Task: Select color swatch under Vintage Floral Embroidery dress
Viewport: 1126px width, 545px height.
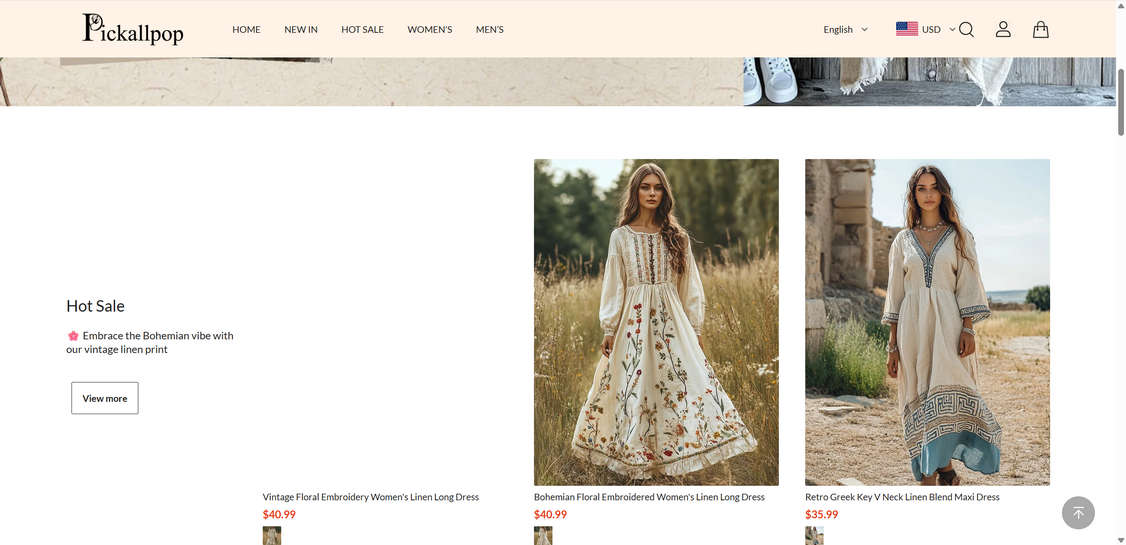Action: tap(271, 536)
